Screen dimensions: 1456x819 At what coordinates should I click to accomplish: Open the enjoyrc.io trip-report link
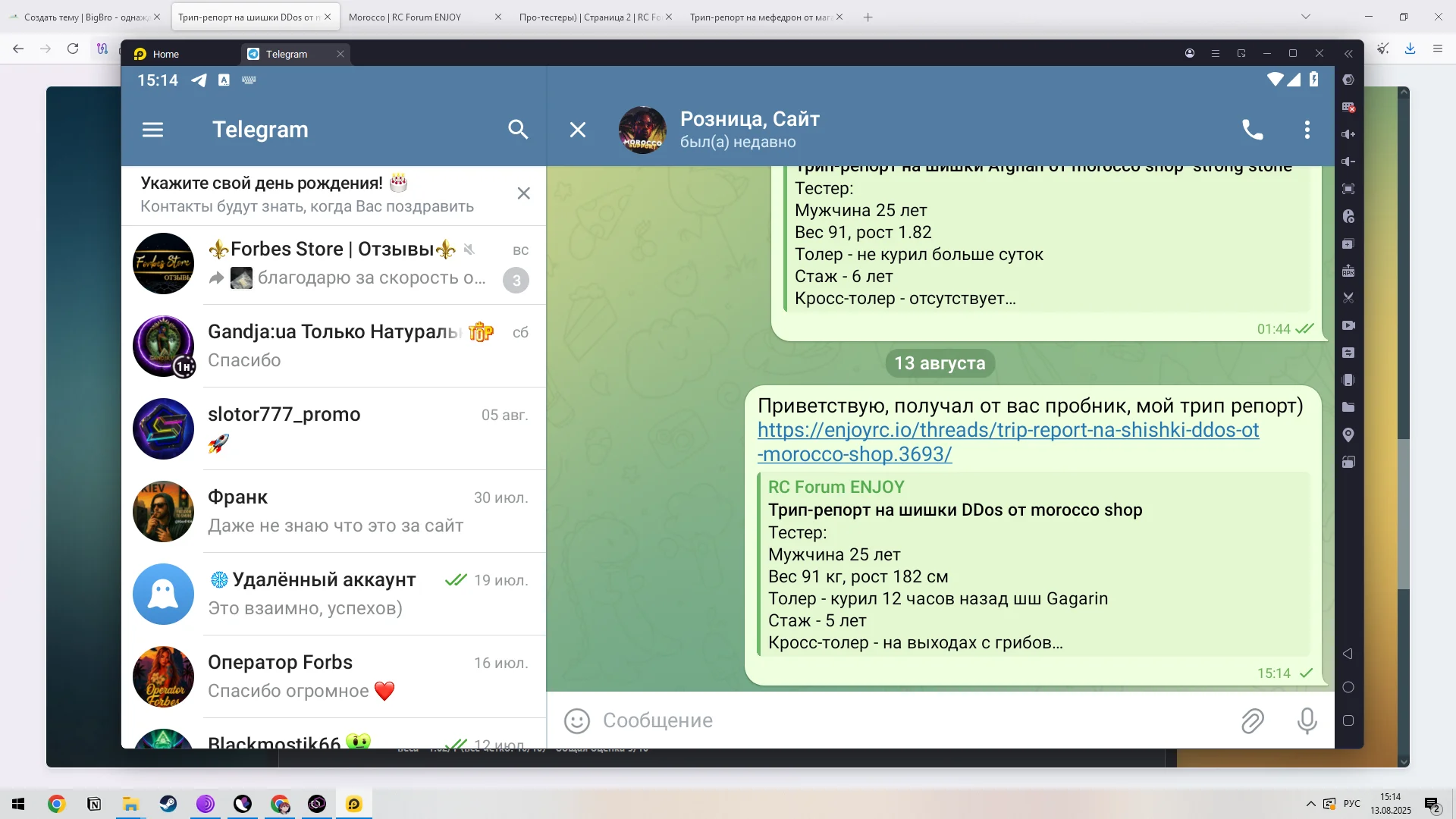[x=1008, y=442]
